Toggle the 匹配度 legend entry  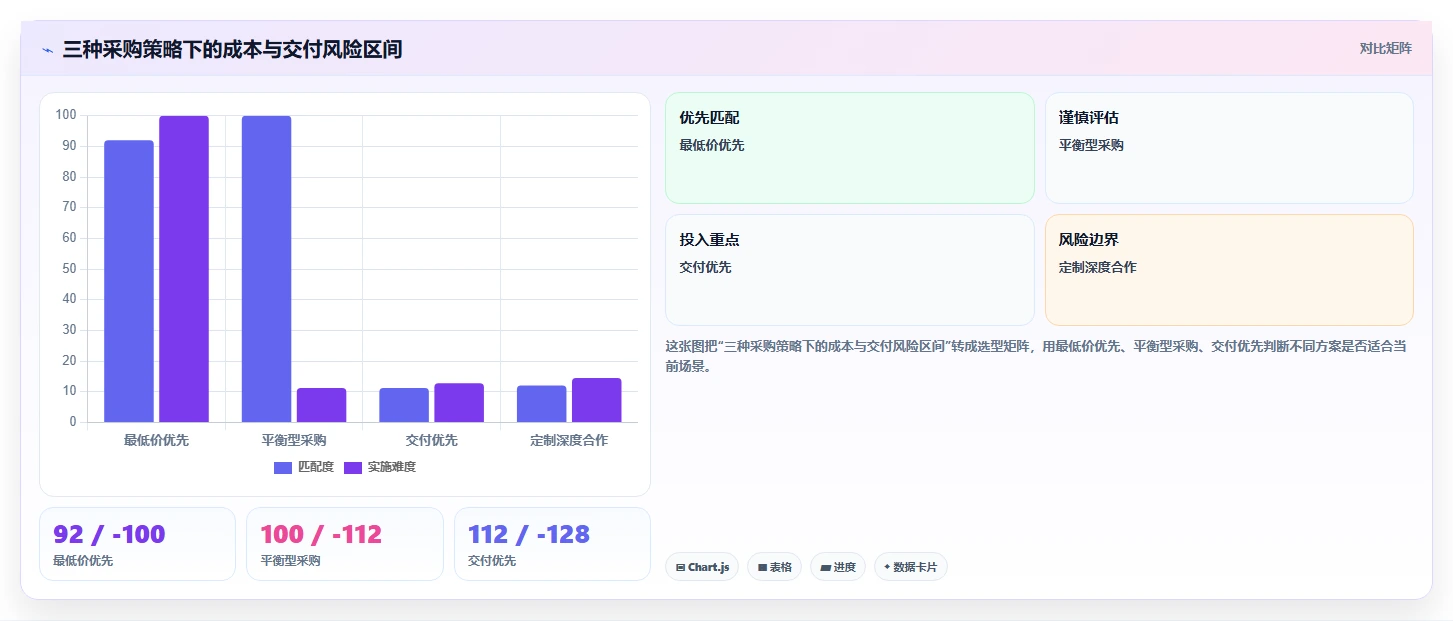coord(304,467)
